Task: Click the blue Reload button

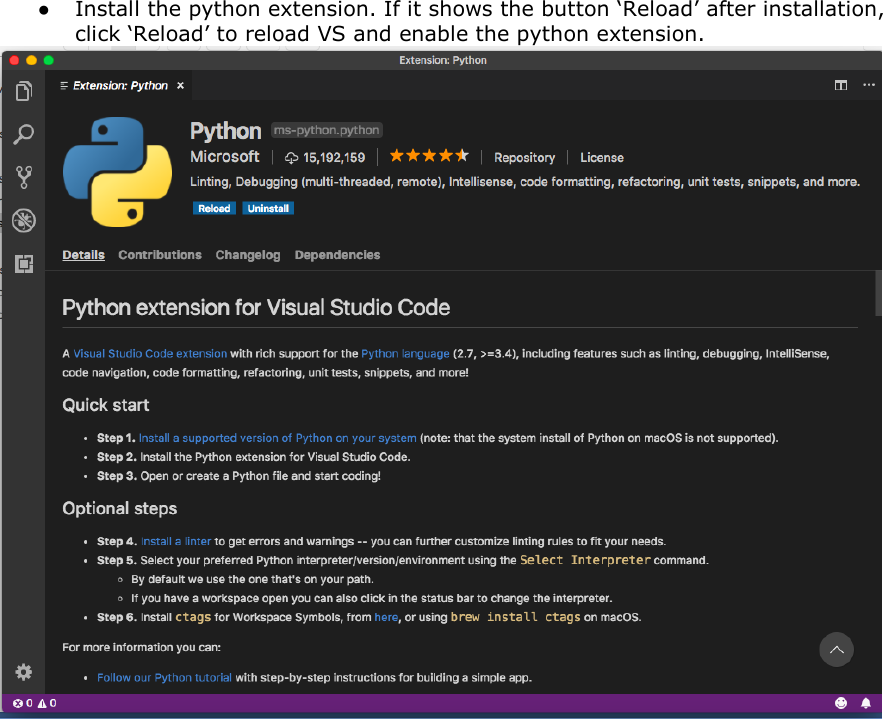Action: pyautogui.click(x=214, y=209)
